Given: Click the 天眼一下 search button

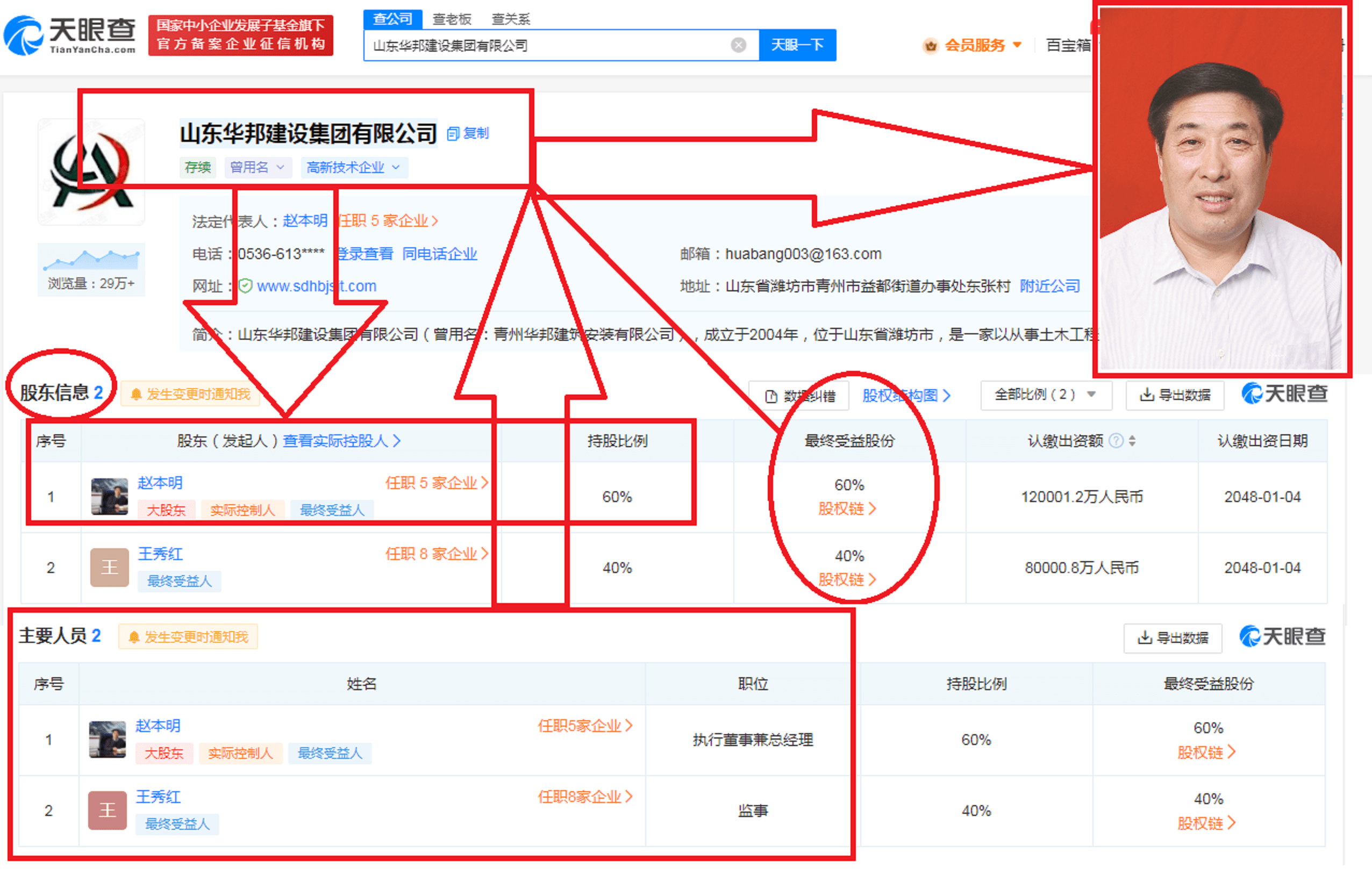Looking at the screenshot, I should (797, 45).
